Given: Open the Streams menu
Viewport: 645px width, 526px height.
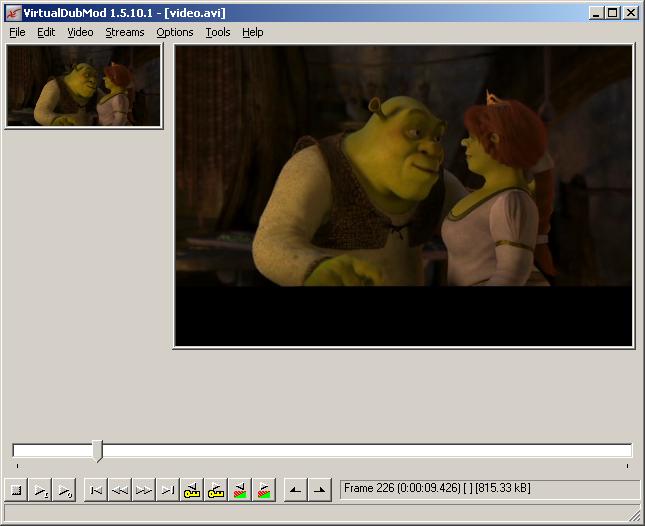Looking at the screenshot, I should point(125,32).
